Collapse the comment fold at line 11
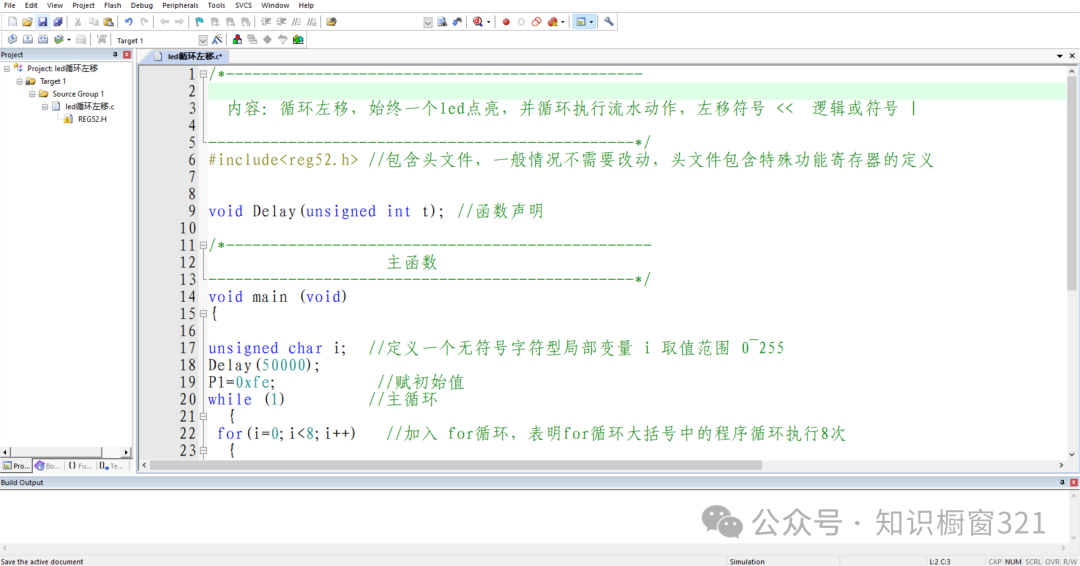Viewport: 1080px width, 566px height. [203, 245]
